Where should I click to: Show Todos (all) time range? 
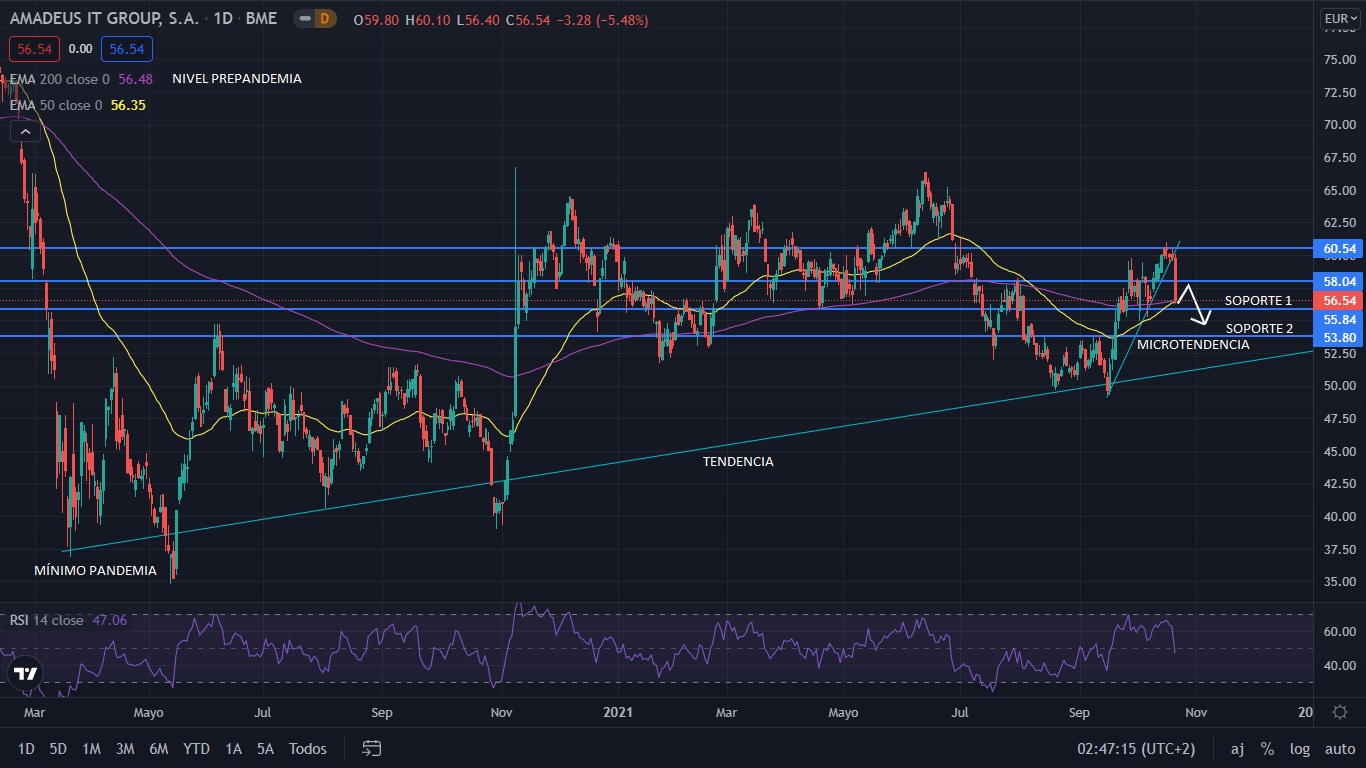[307, 748]
